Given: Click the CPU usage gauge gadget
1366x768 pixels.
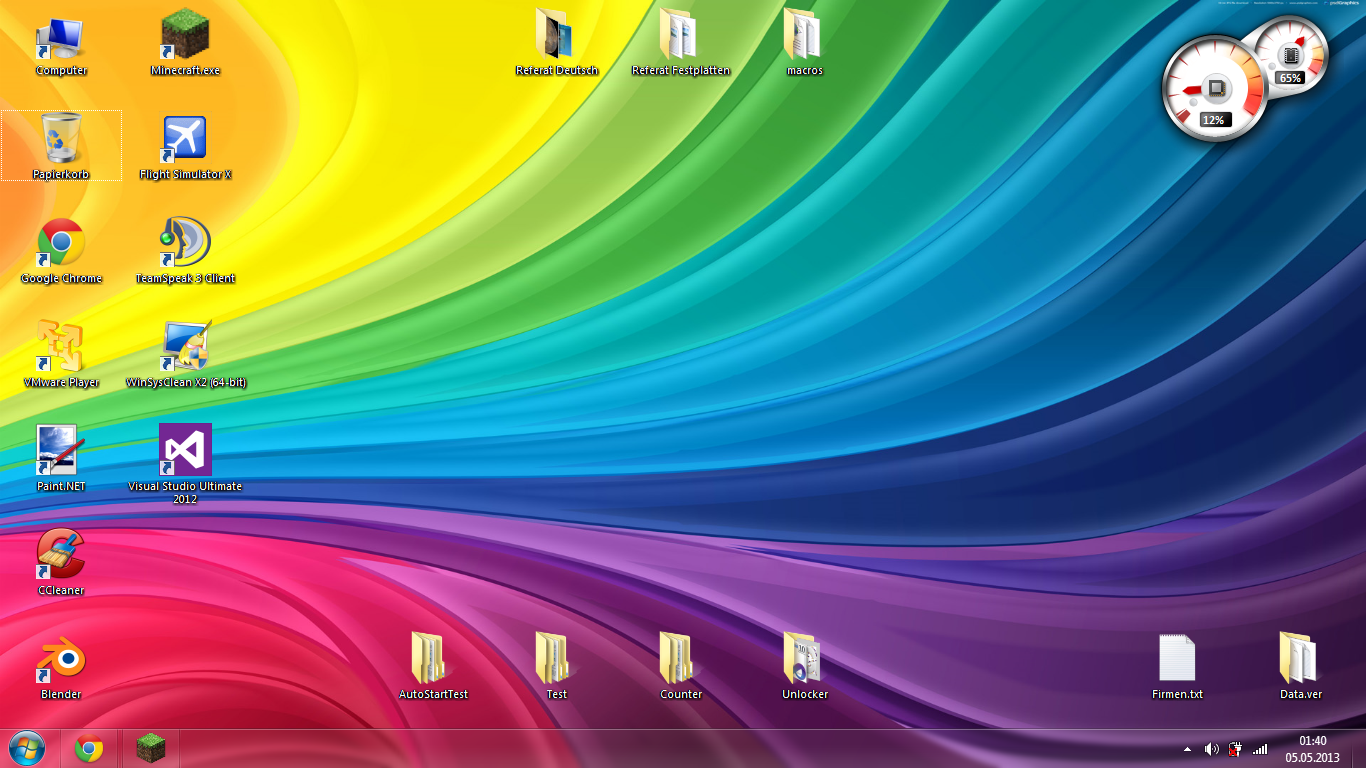Looking at the screenshot, I should pos(1215,92).
